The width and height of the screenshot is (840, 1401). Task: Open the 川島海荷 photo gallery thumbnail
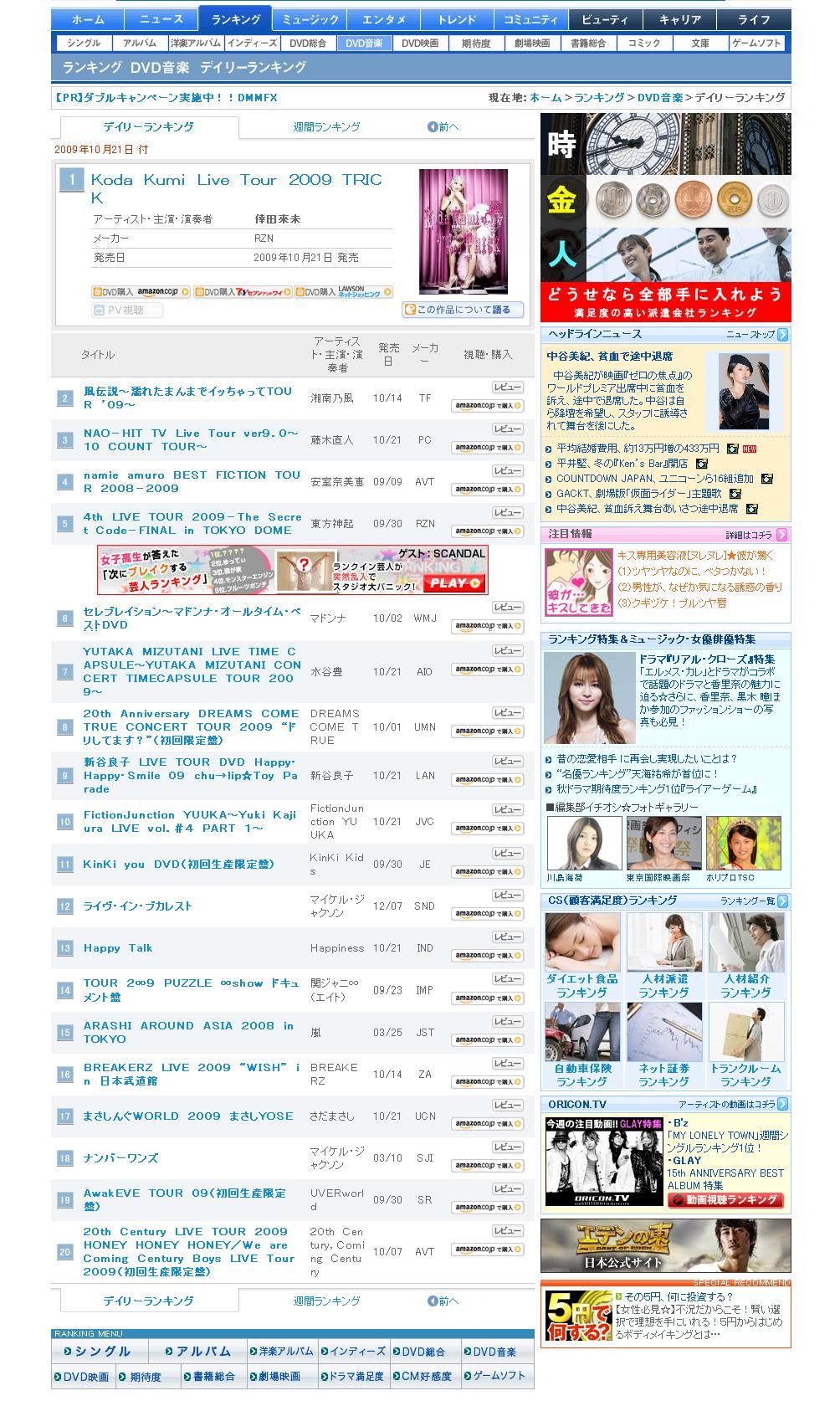[584, 844]
